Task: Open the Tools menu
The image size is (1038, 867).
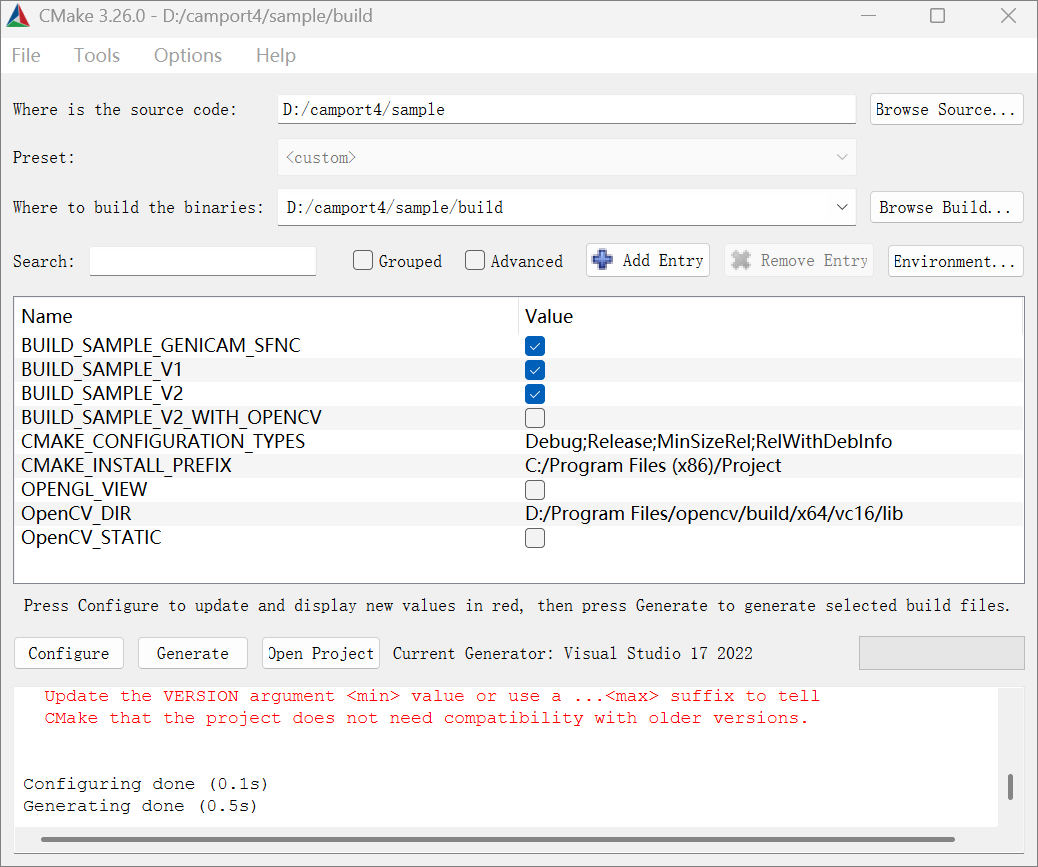Action: point(97,56)
